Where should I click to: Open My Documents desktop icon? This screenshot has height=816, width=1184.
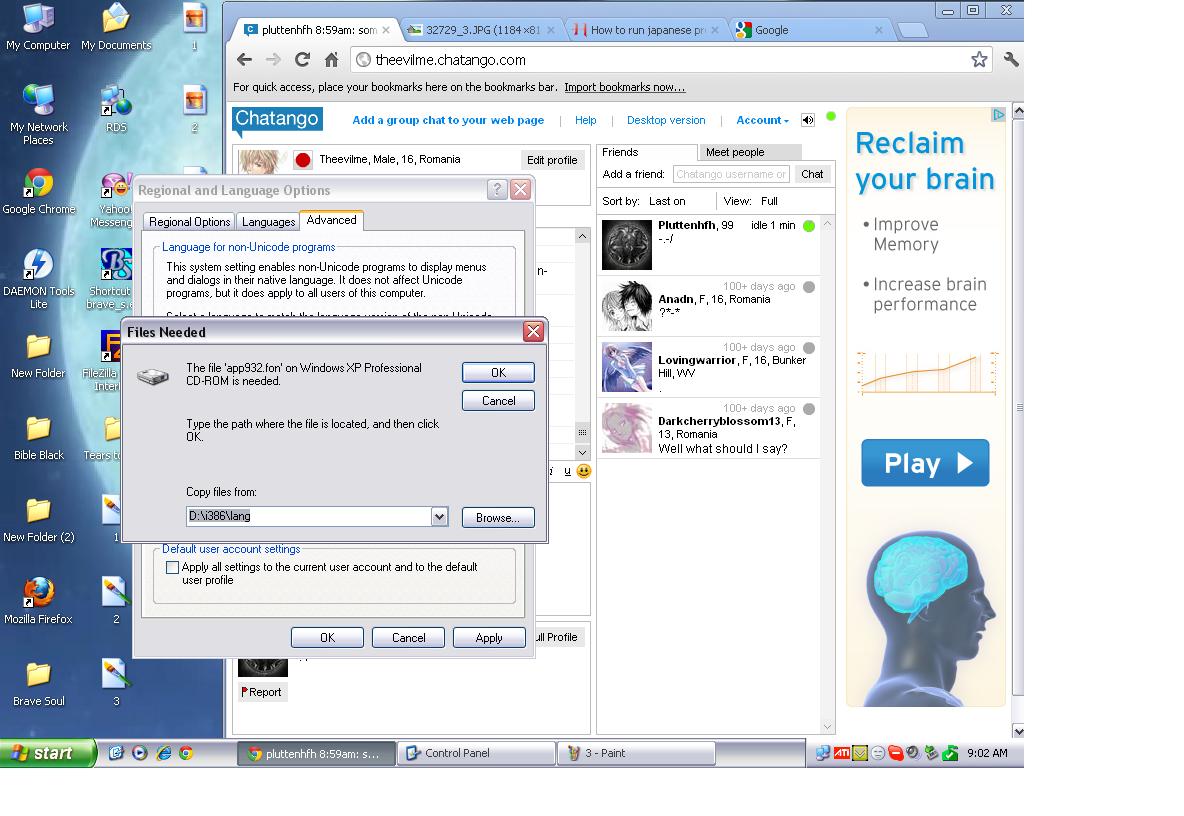116,27
